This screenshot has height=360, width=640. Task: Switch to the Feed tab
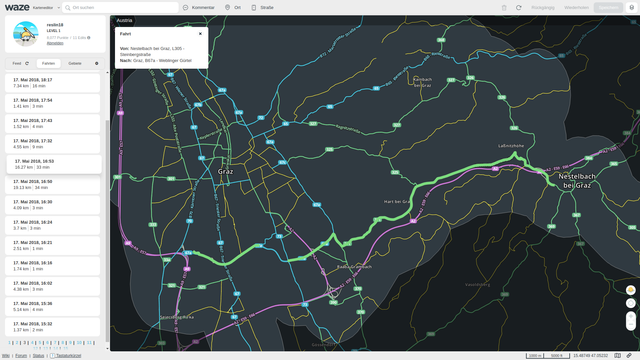point(17,63)
